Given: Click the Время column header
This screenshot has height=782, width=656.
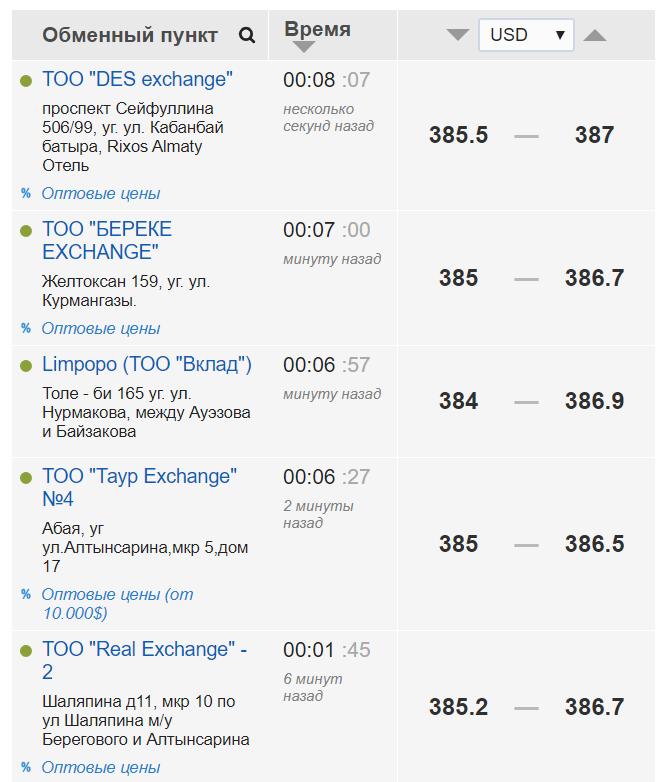Looking at the screenshot, I should 317,29.
